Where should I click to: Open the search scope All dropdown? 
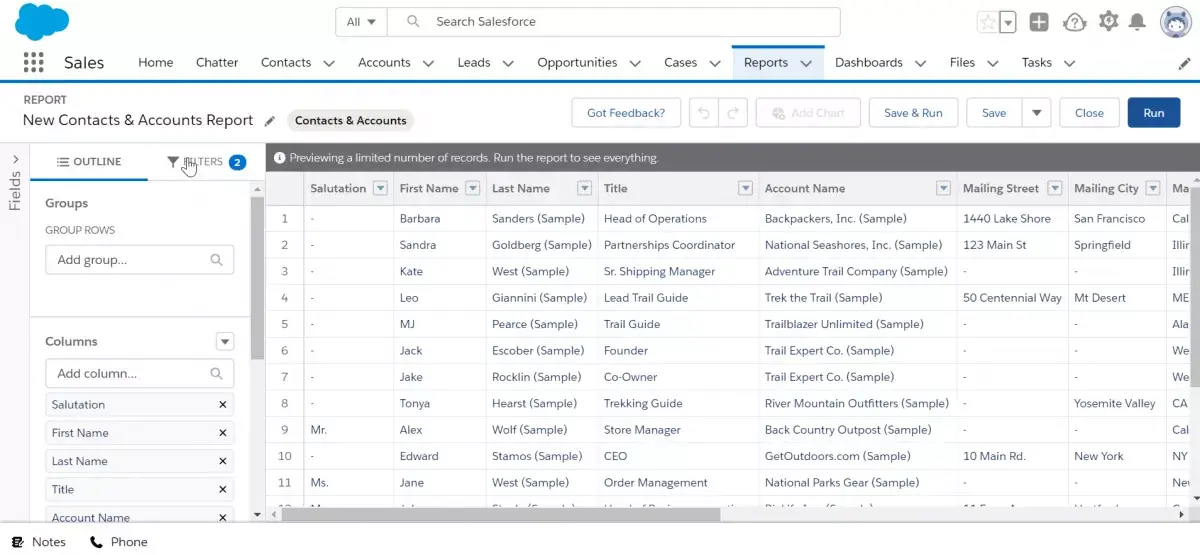[x=361, y=22]
